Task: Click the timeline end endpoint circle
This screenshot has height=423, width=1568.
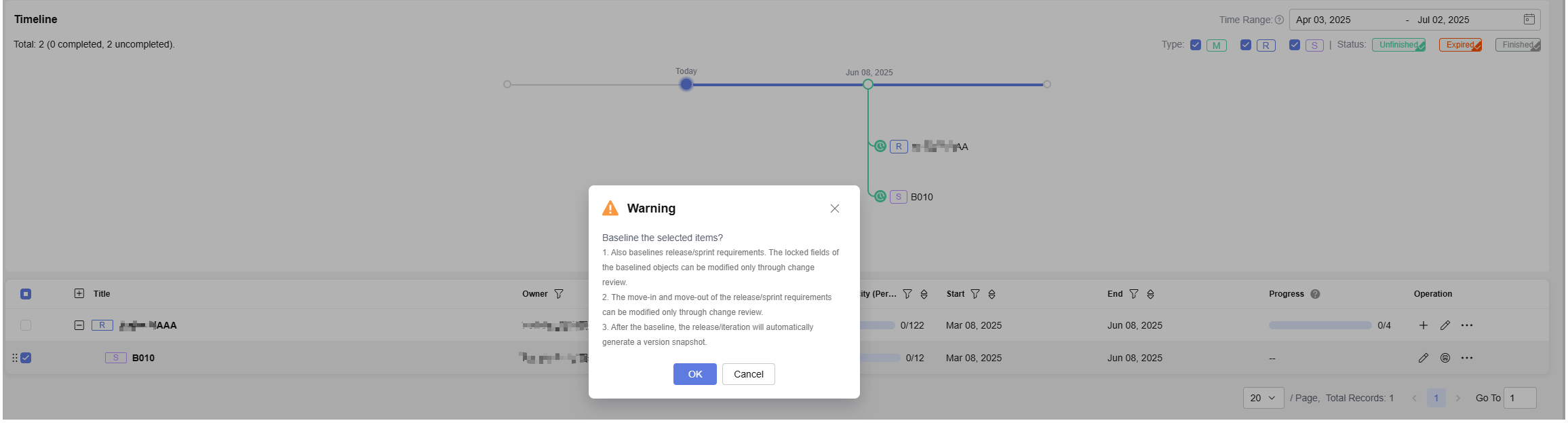Action: (1047, 84)
